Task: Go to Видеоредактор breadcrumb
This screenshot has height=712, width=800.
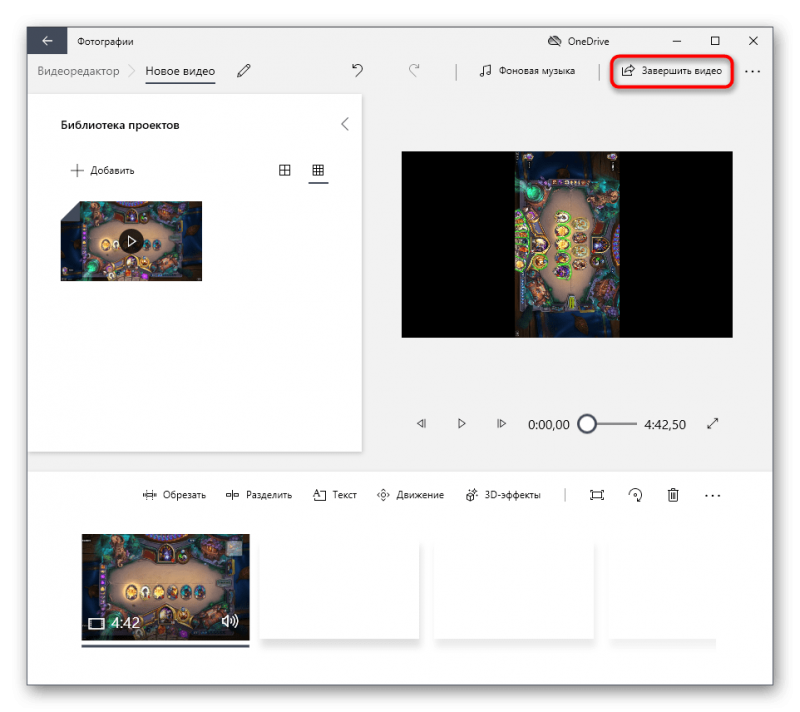Action: click(78, 71)
